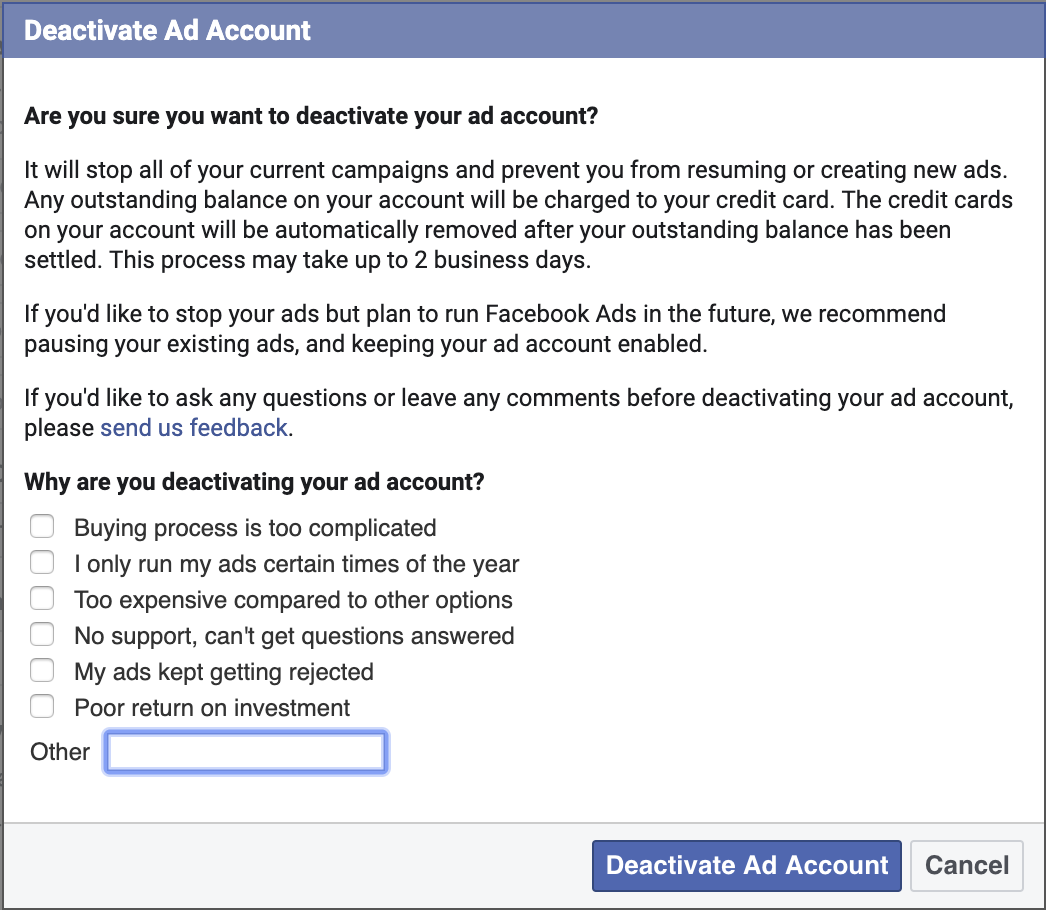The width and height of the screenshot is (1046, 910).
Task: Open the 'send us feedback' link
Action: click(193, 428)
